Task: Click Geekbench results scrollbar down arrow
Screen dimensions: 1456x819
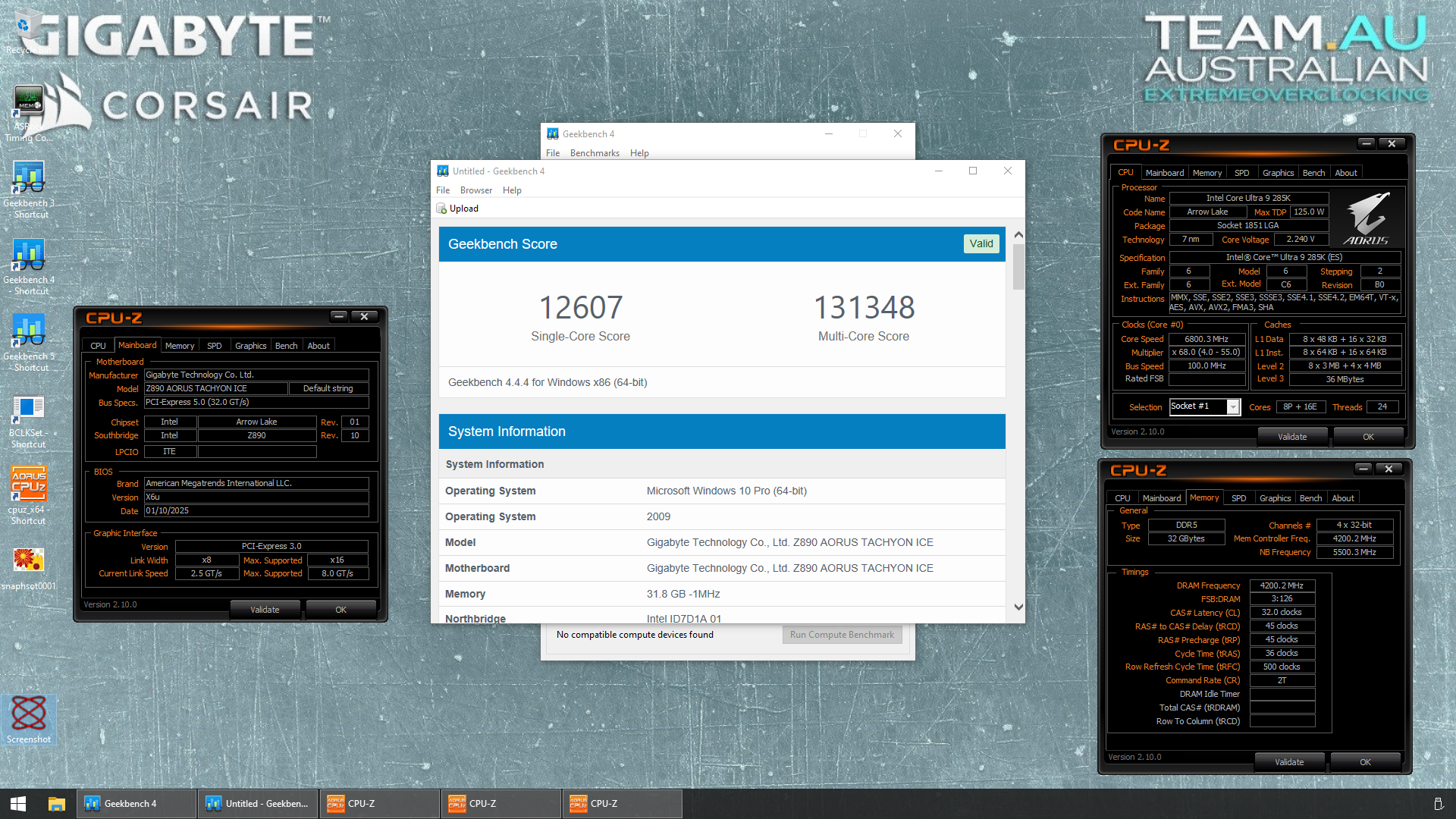Action: coord(1018,607)
